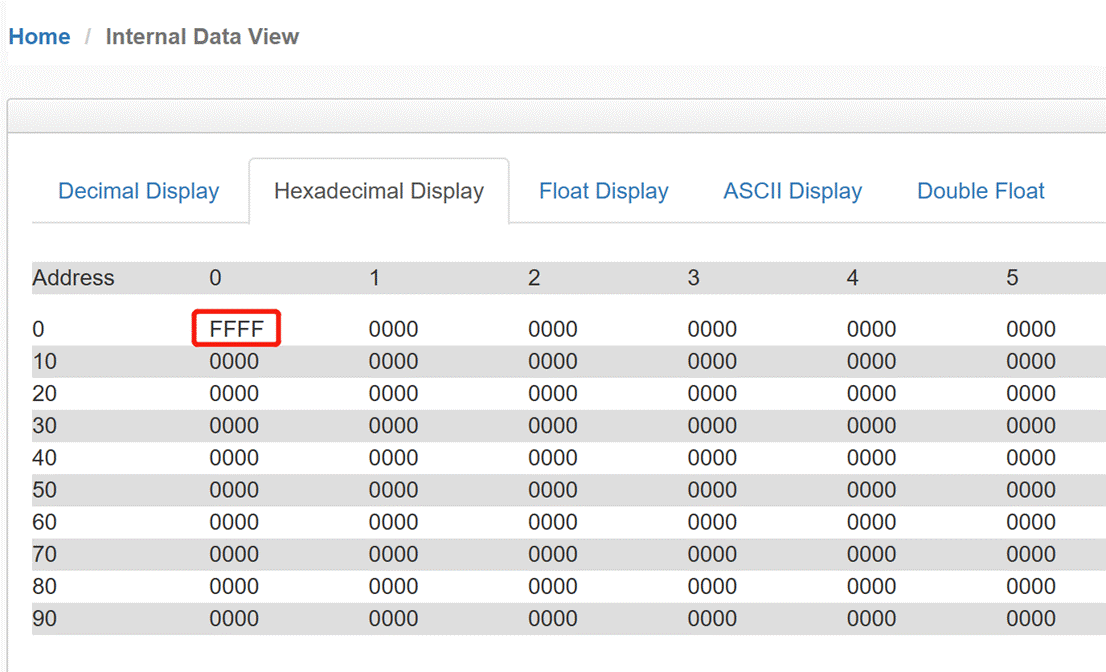1106x672 pixels.
Task: Click the 0000 value at address 40 column 4
Action: point(872,458)
